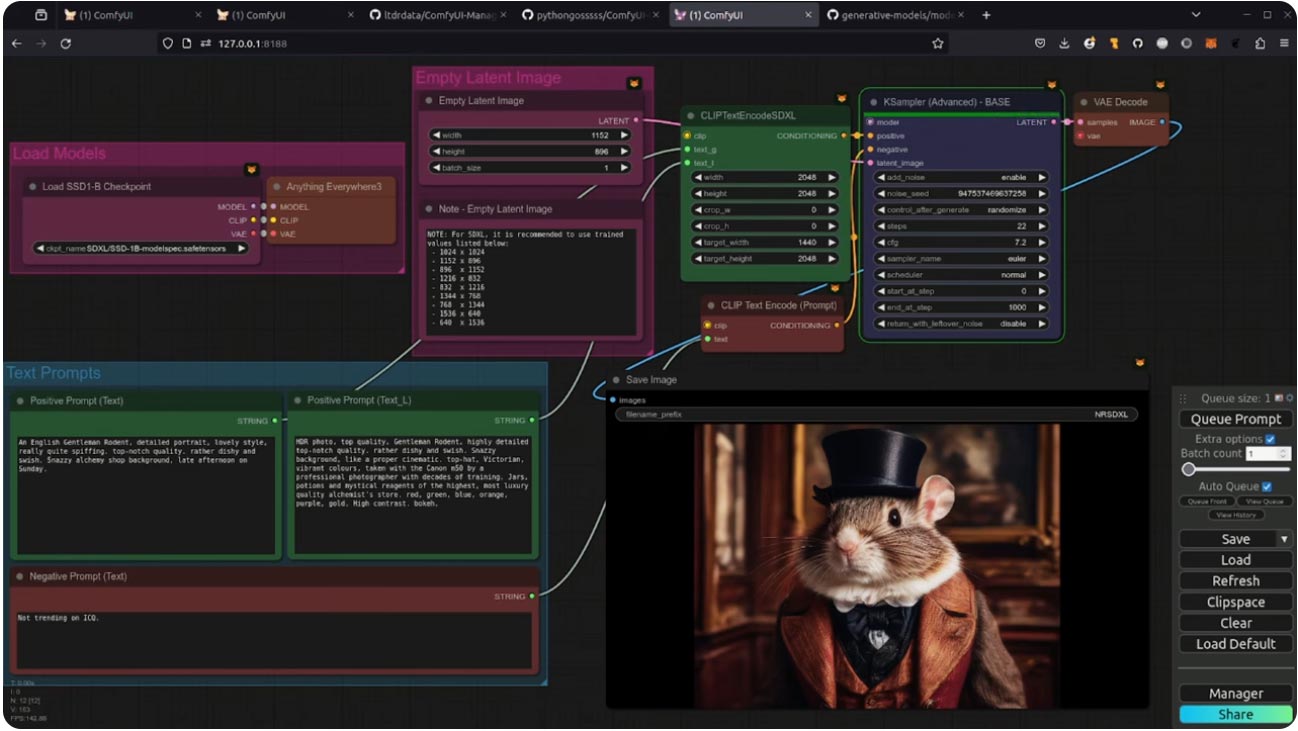Switch to the generative-models tab
The height and width of the screenshot is (731, 1298).
895,15
